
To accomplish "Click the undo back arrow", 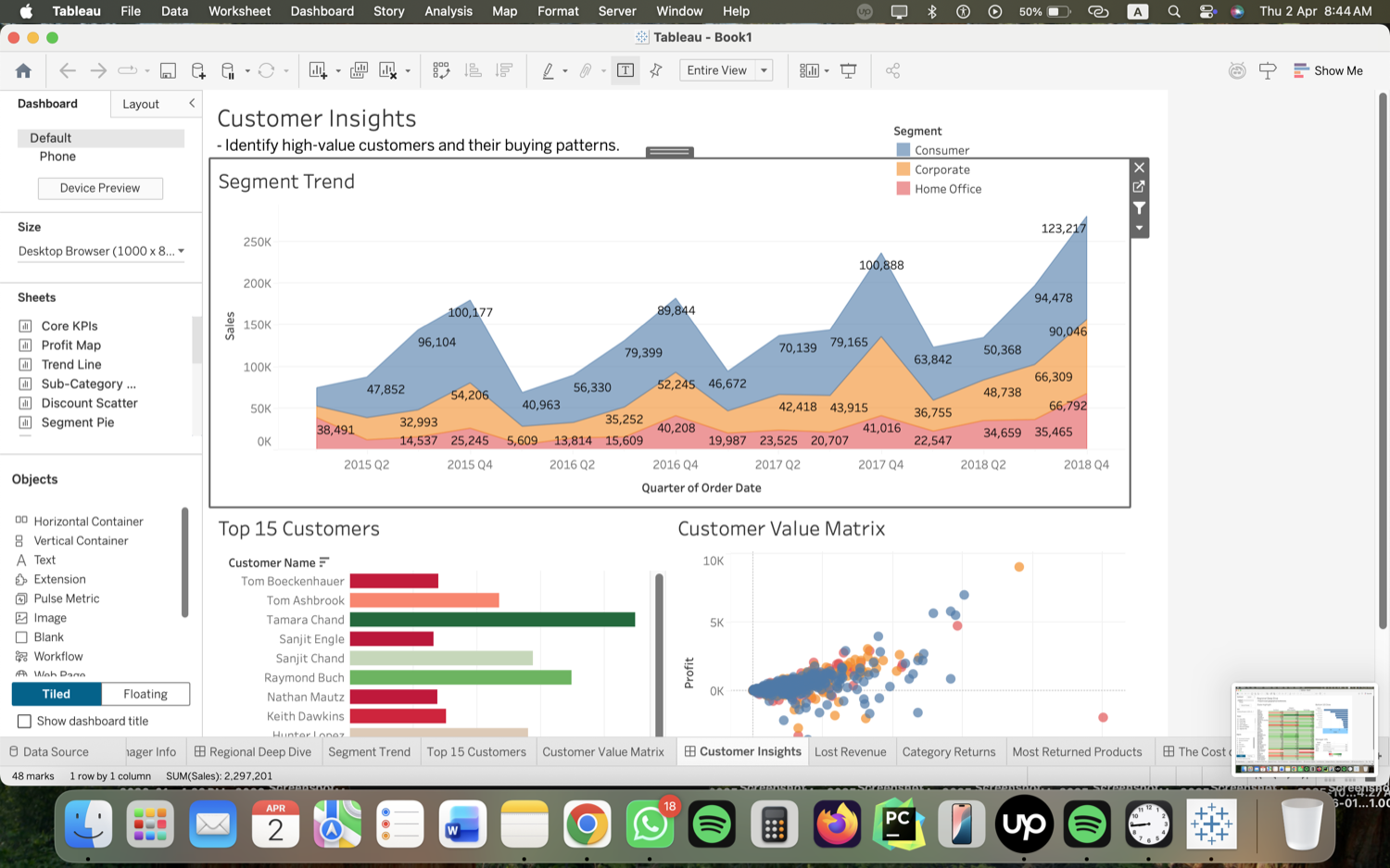I will 67,70.
